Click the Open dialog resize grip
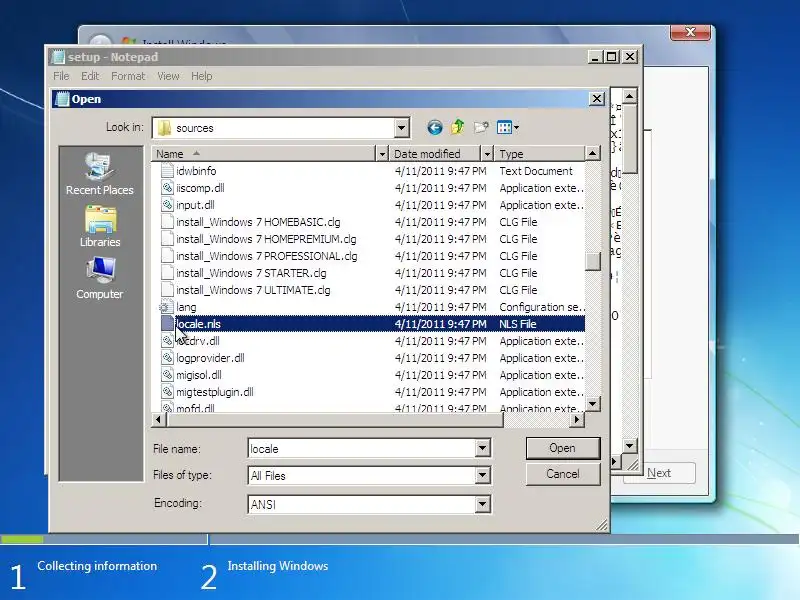This screenshot has width=800, height=600. 603,525
